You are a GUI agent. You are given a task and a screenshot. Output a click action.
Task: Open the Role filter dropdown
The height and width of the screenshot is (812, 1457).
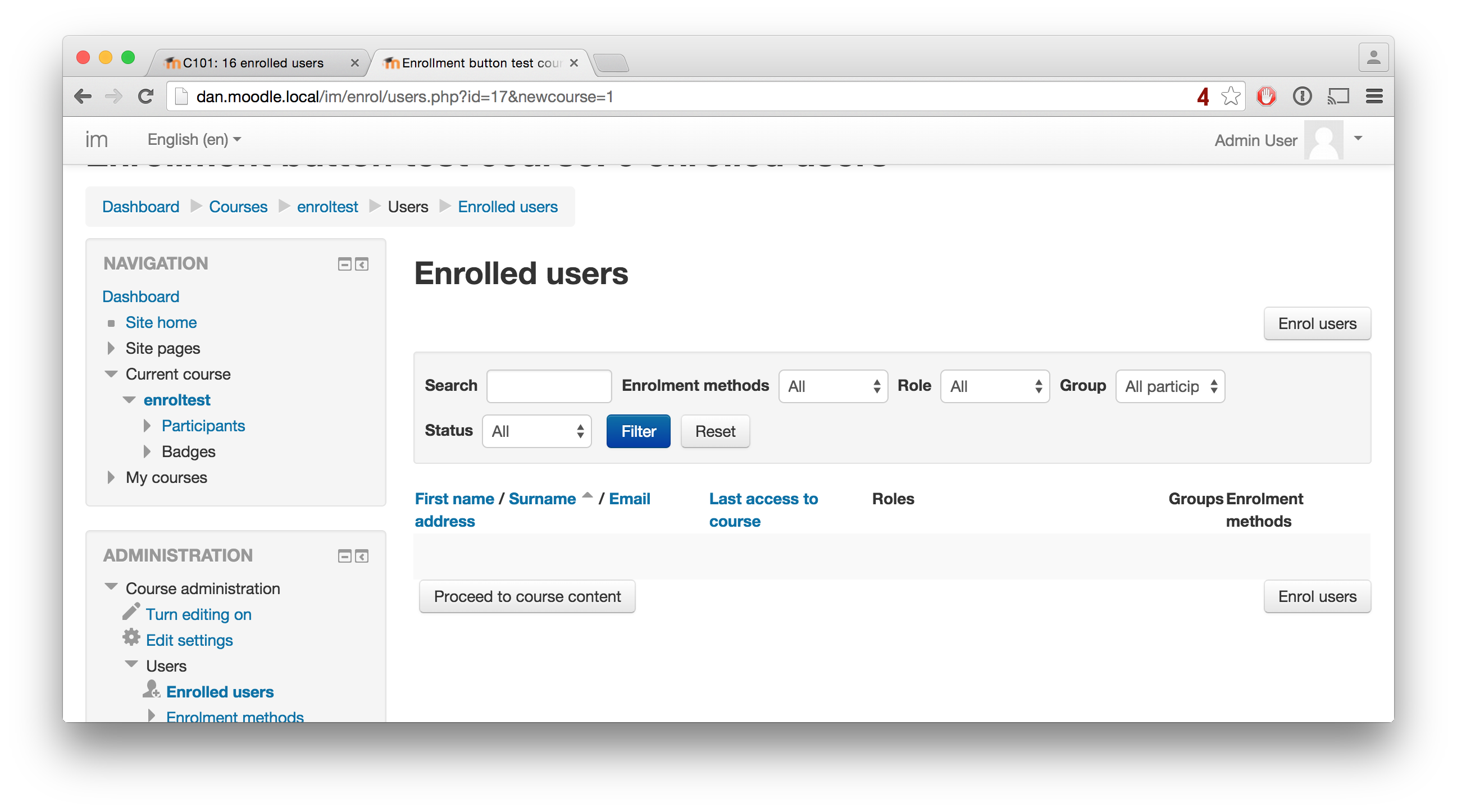click(x=994, y=386)
